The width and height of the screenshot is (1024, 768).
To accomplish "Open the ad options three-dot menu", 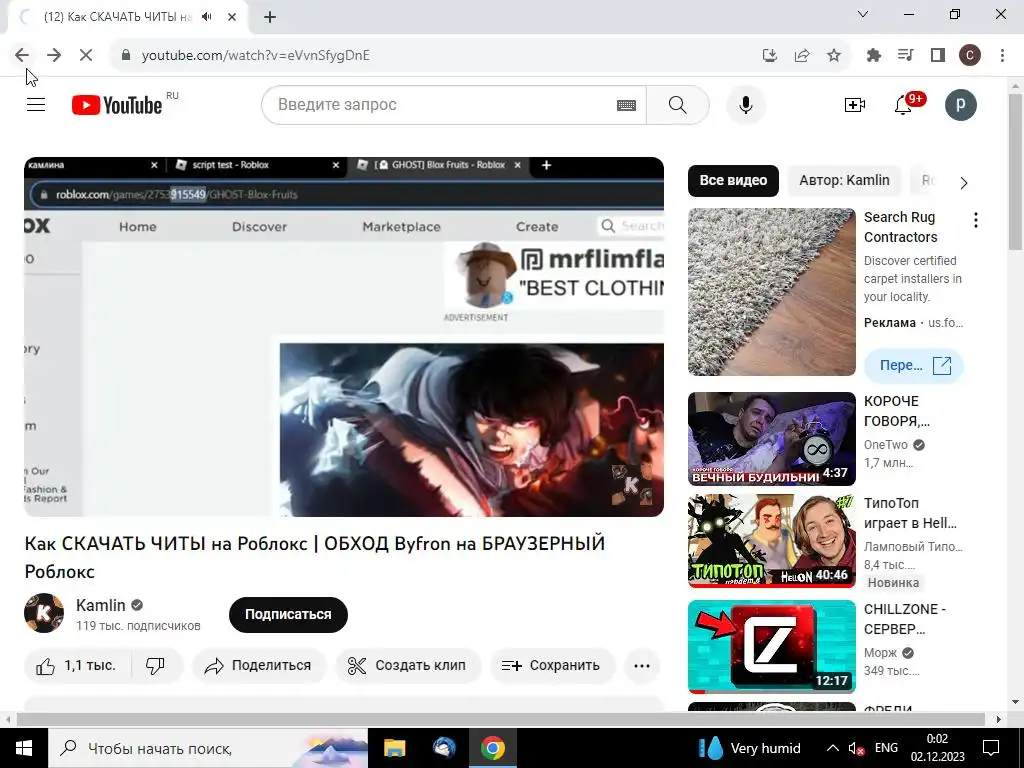I will 976,220.
